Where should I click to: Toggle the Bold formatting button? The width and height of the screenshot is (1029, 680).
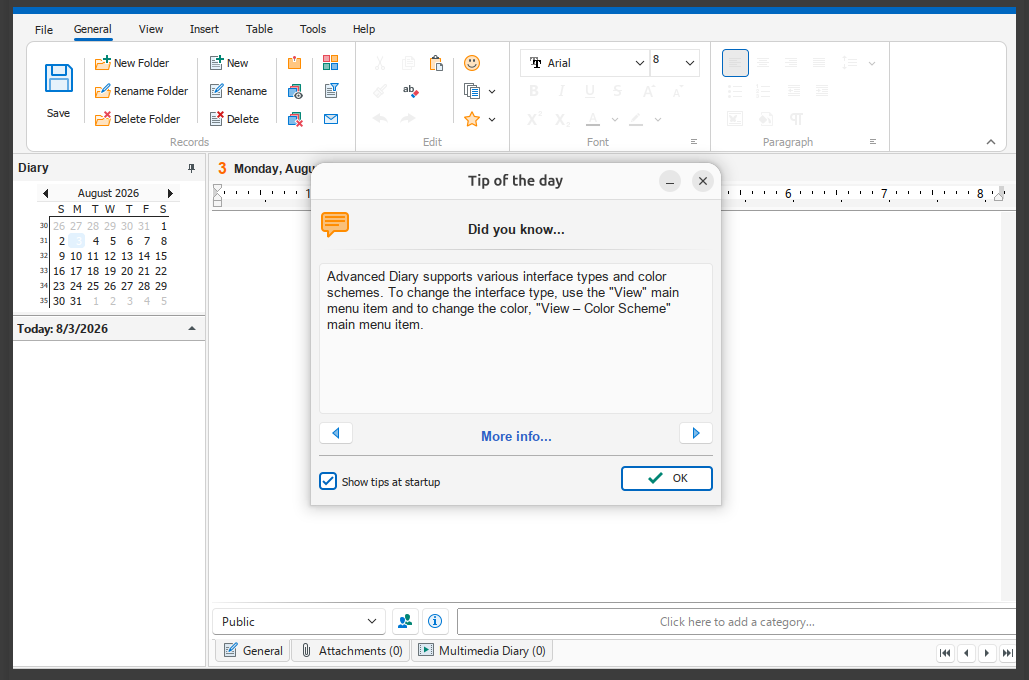(x=534, y=91)
